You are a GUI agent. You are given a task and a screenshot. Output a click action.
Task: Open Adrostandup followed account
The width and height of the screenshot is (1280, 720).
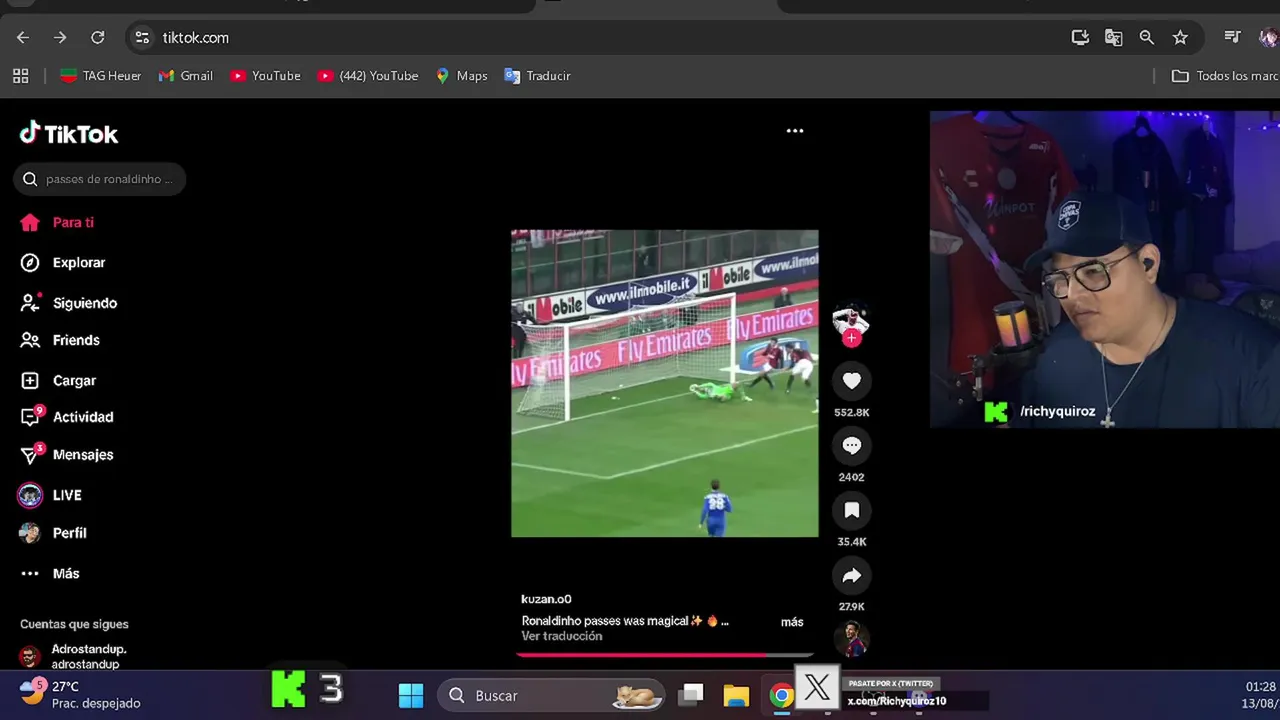pyautogui.click(x=74, y=656)
